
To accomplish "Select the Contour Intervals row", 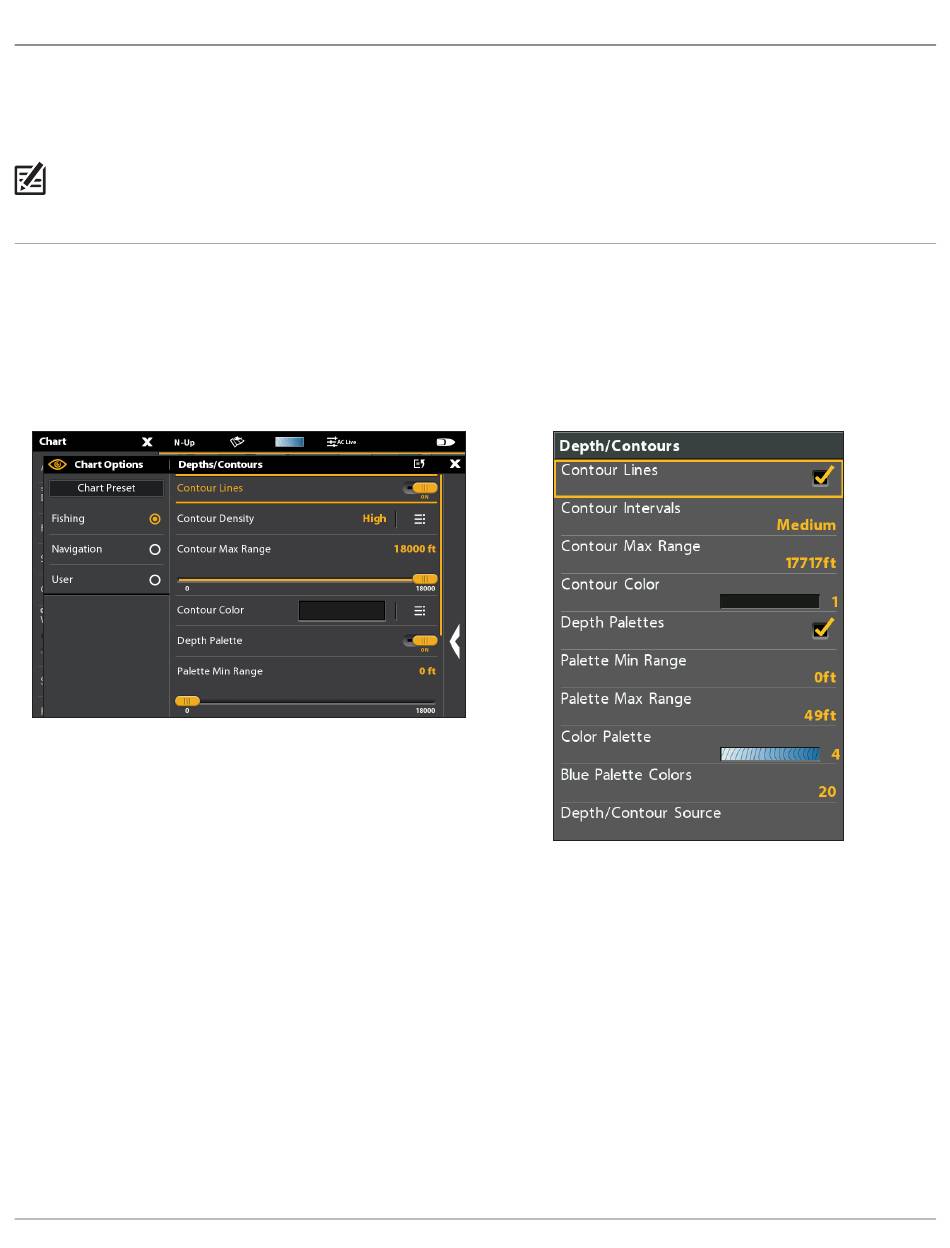I will tap(698, 517).
